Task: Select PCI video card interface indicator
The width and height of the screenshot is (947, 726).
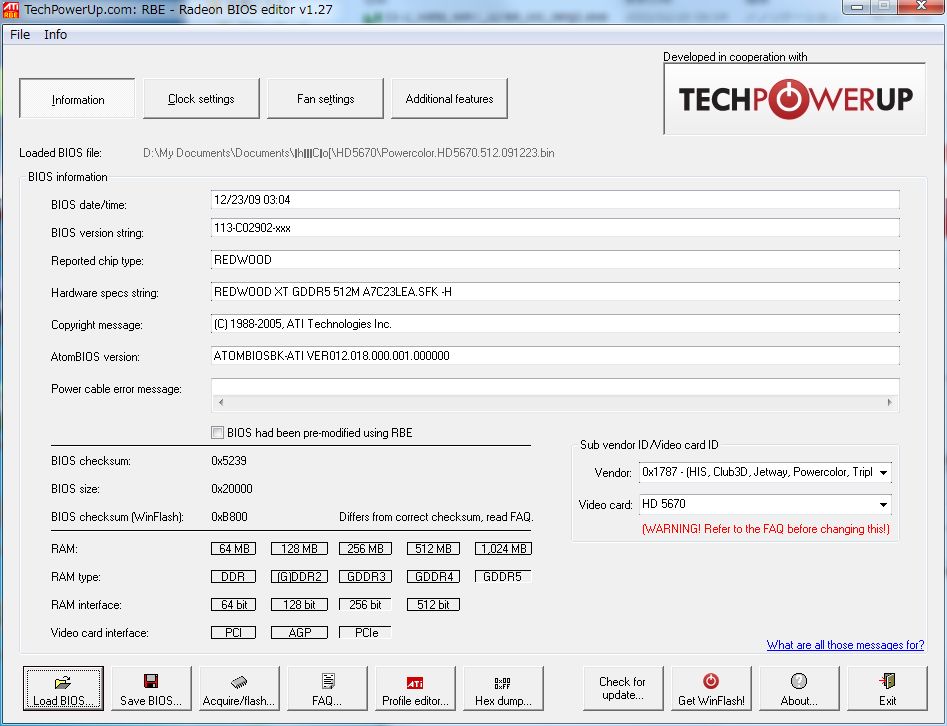Action: pyautogui.click(x=233, y=632)
